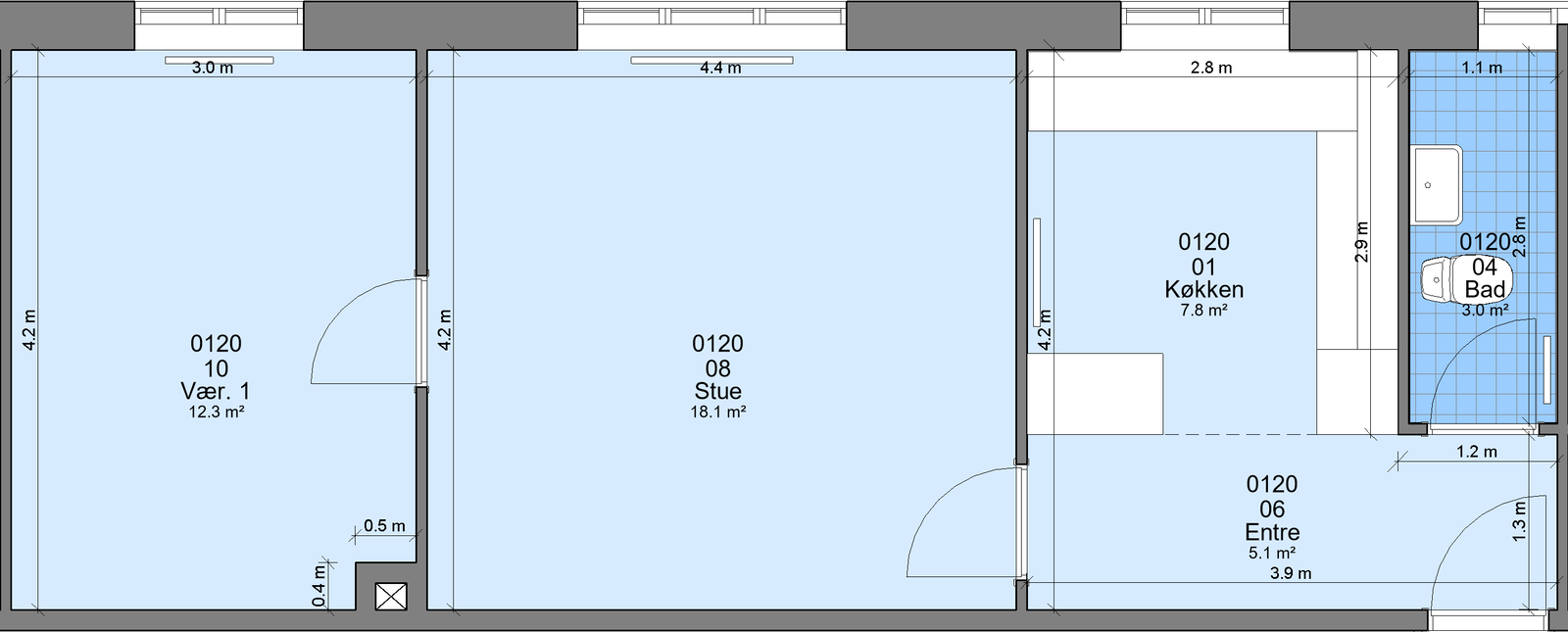Click room number 01 in Køkken
This screenshot has width=1568, height=632.
point(1203,267)
